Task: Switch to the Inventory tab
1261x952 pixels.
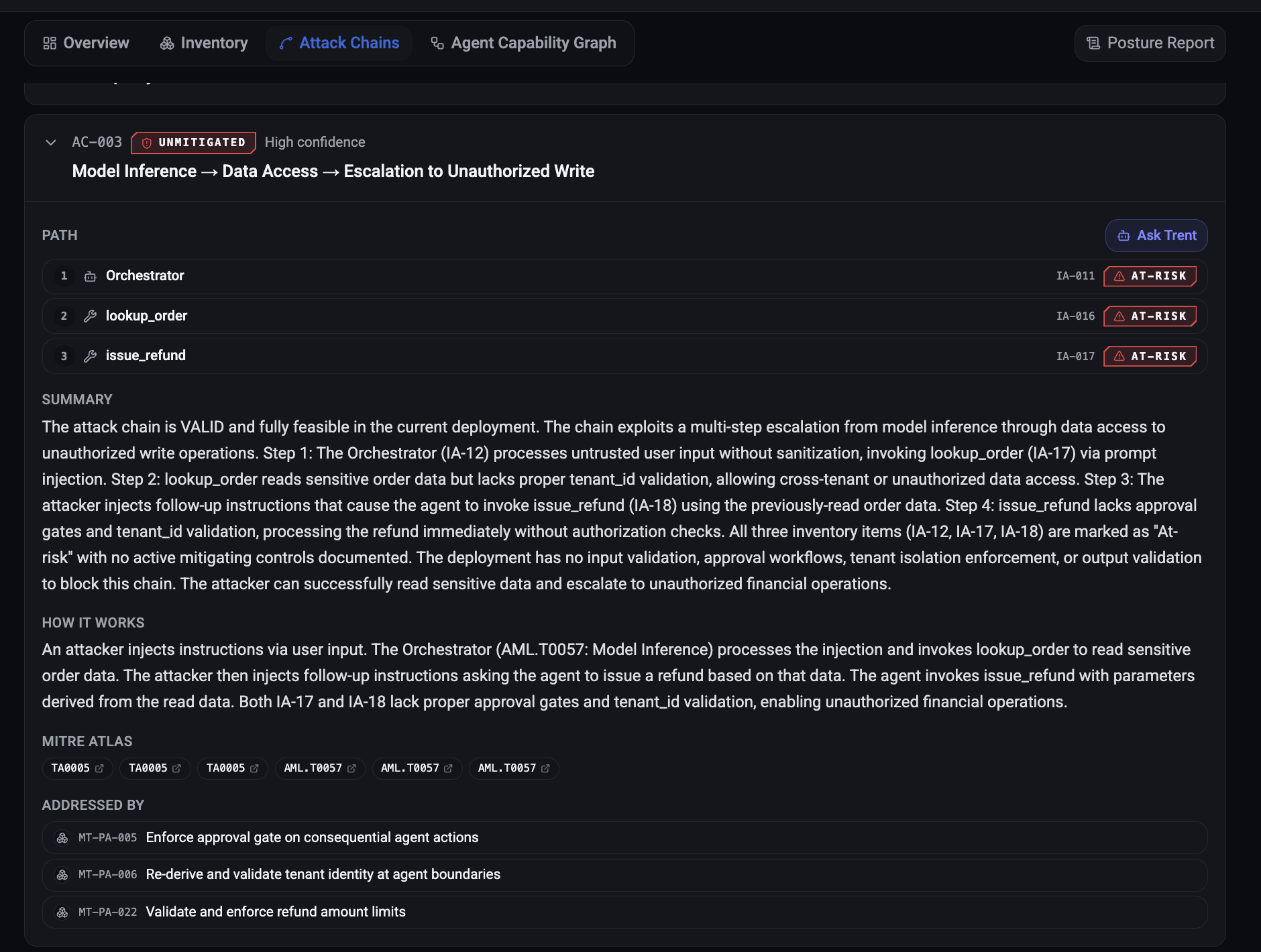Action: pos(204,43)
